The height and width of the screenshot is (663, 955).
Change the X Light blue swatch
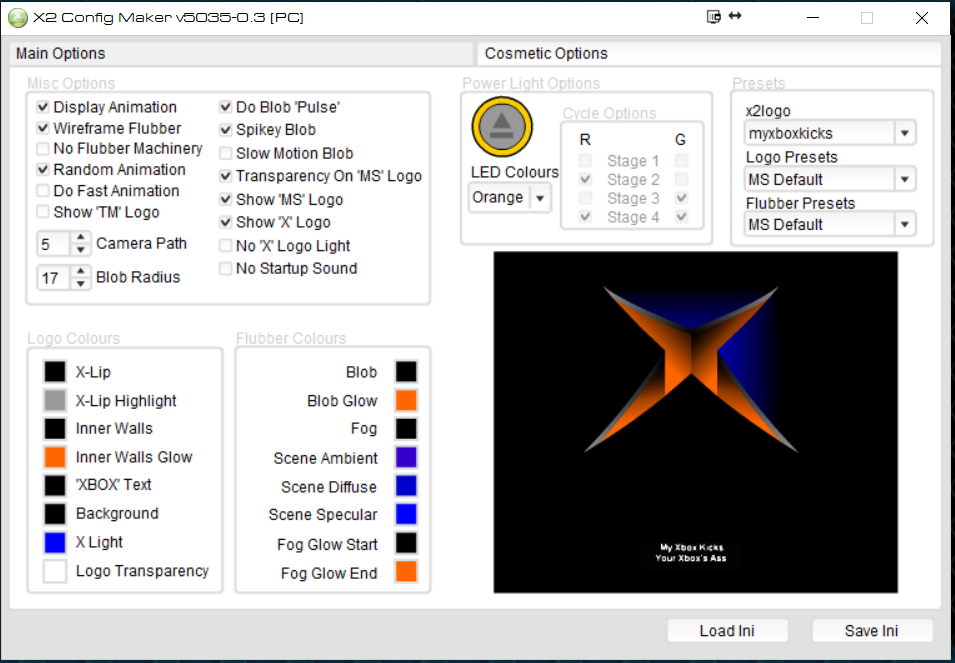coord(55,542)
